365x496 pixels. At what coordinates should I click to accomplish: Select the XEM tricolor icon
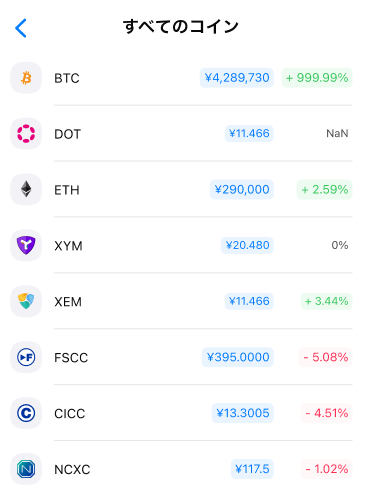pos(26,301)
